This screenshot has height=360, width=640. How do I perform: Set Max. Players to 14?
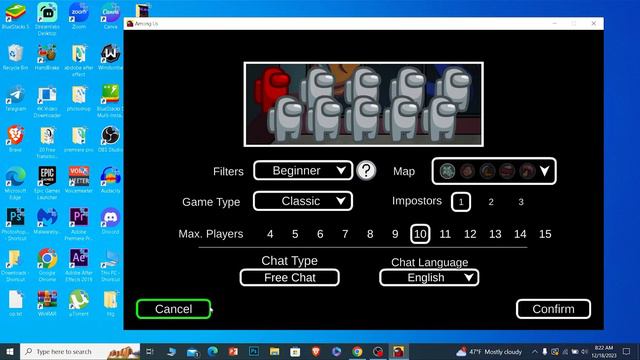520,234
